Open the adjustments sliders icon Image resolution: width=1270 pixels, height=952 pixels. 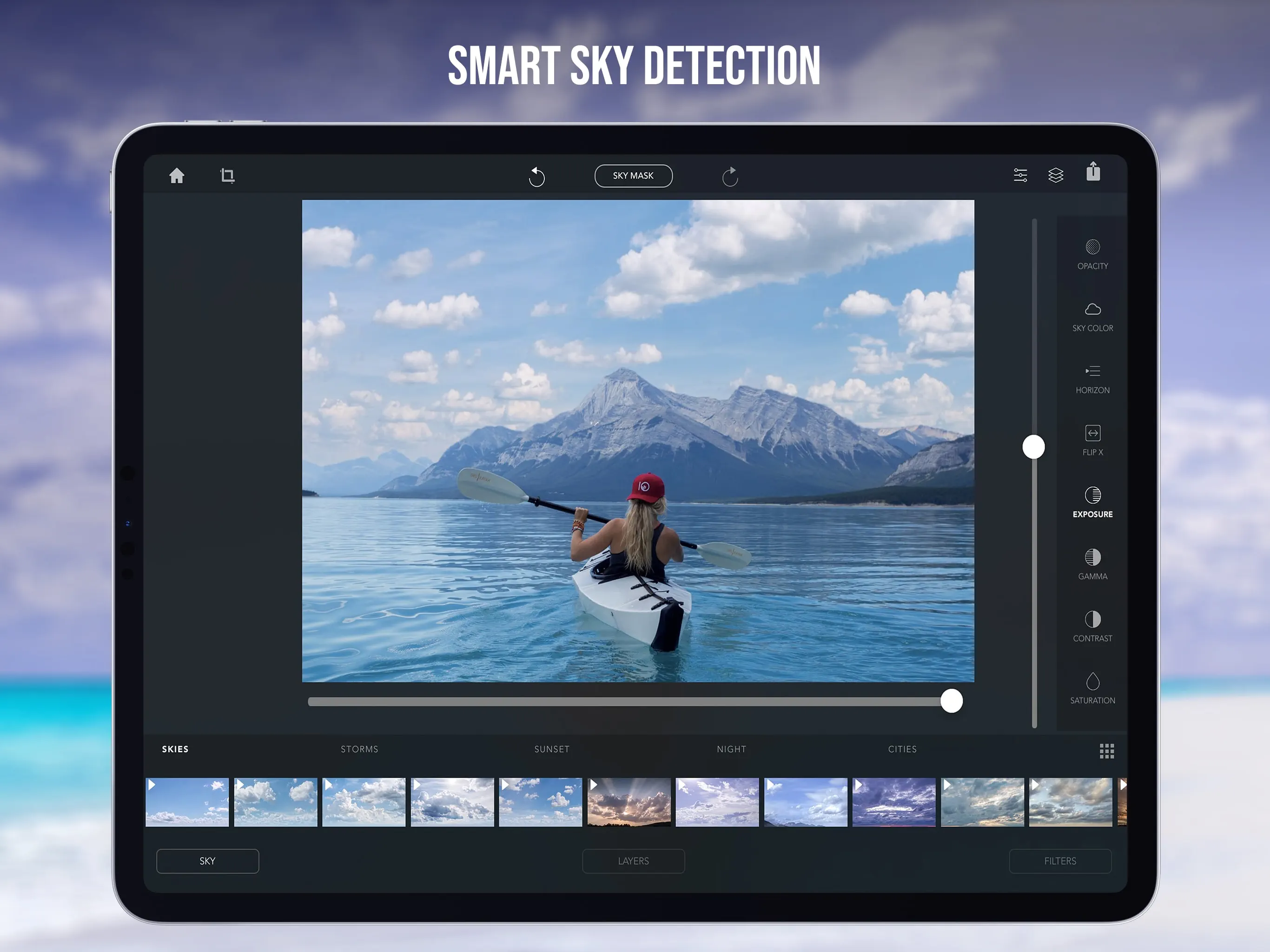1020,175
